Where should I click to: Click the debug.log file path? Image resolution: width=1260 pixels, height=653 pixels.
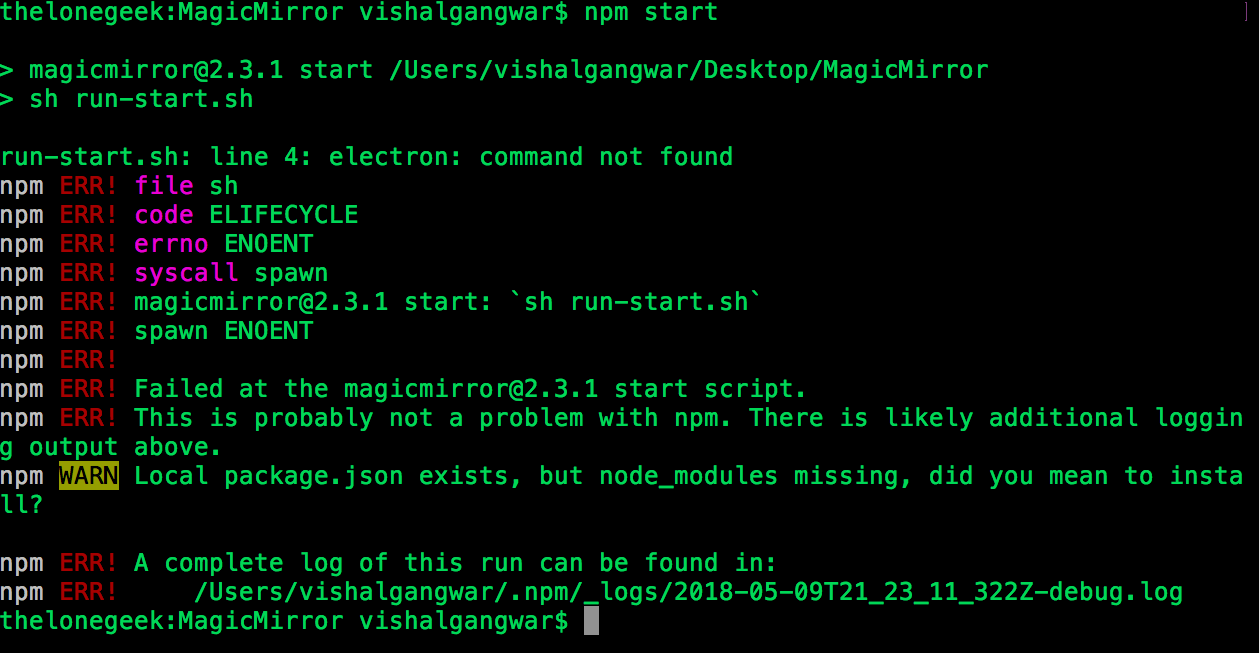[689, 592]
